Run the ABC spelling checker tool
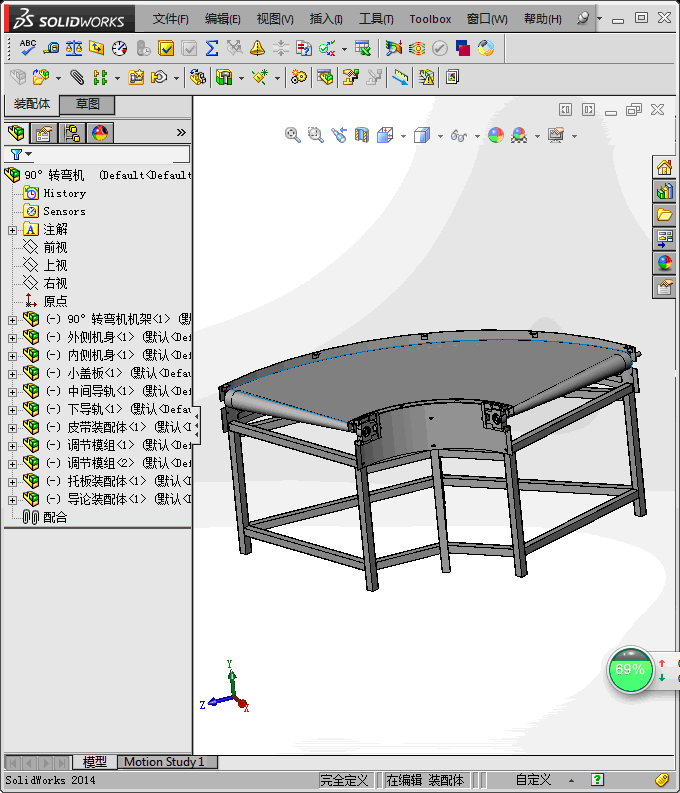This screenshot has height=793, width=680. (27, 48)
